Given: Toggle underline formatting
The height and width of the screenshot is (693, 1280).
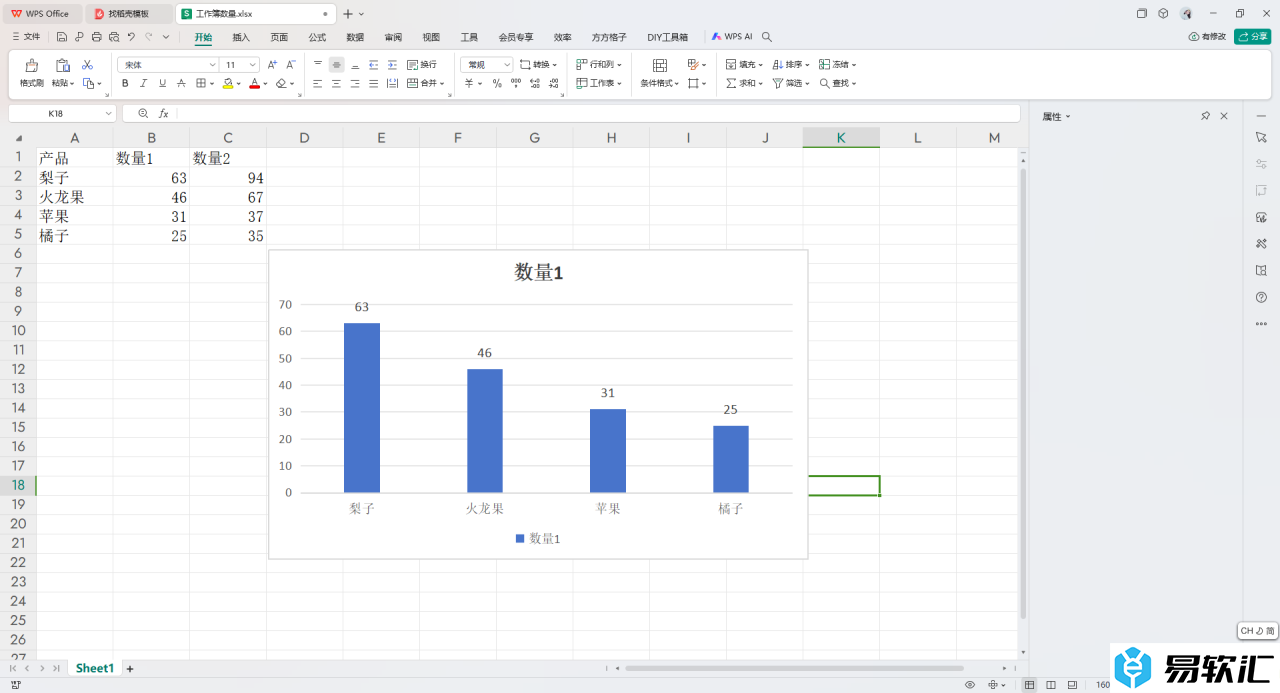Looking at the screenshot, I should pyautogui.click(x=163, y=84).
